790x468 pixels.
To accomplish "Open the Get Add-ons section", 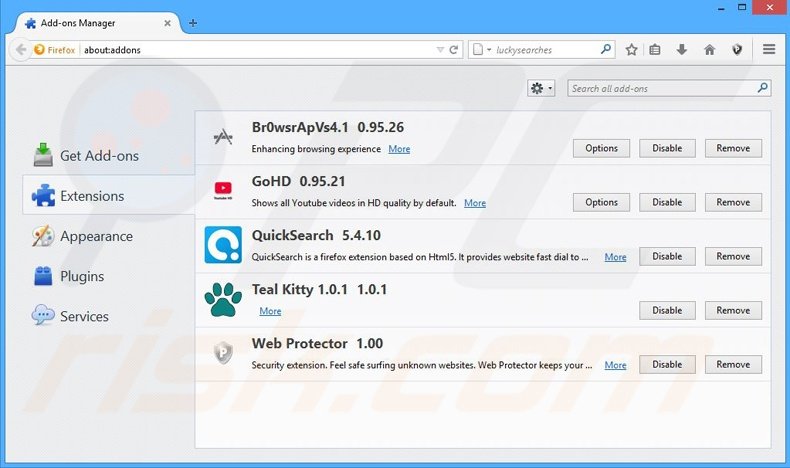I will coord(108,155).
